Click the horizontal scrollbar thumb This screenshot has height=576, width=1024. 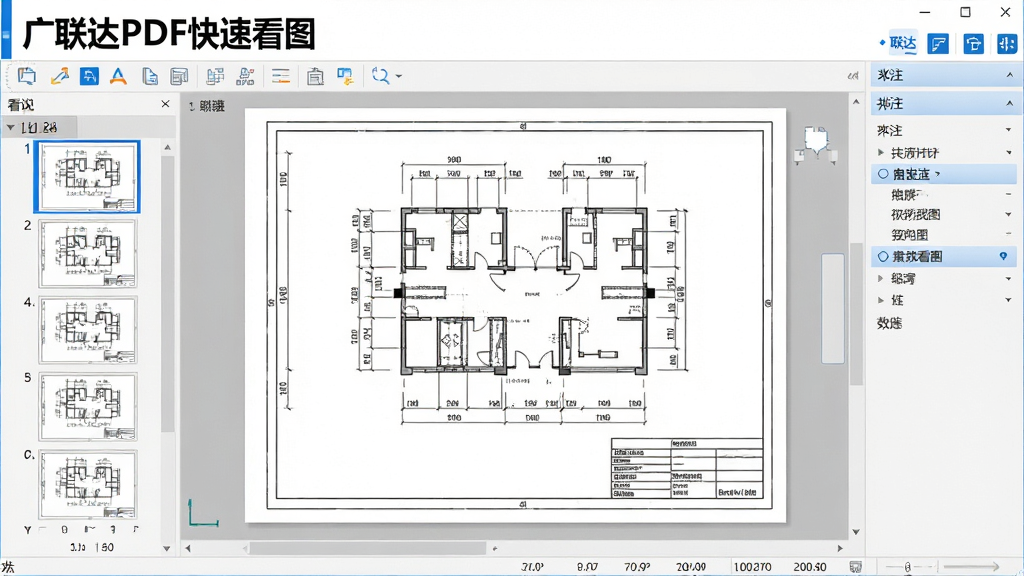coord(368,549)
